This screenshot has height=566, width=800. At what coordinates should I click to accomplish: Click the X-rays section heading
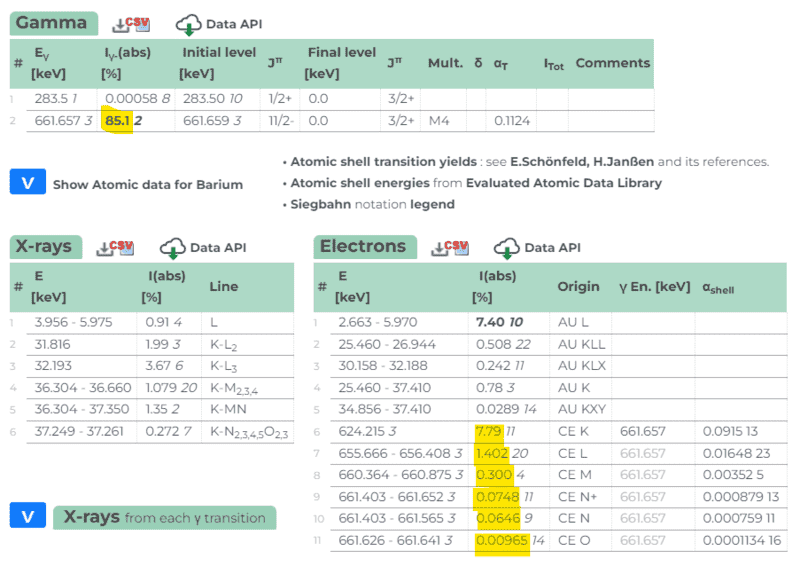(x=46, y=247)
